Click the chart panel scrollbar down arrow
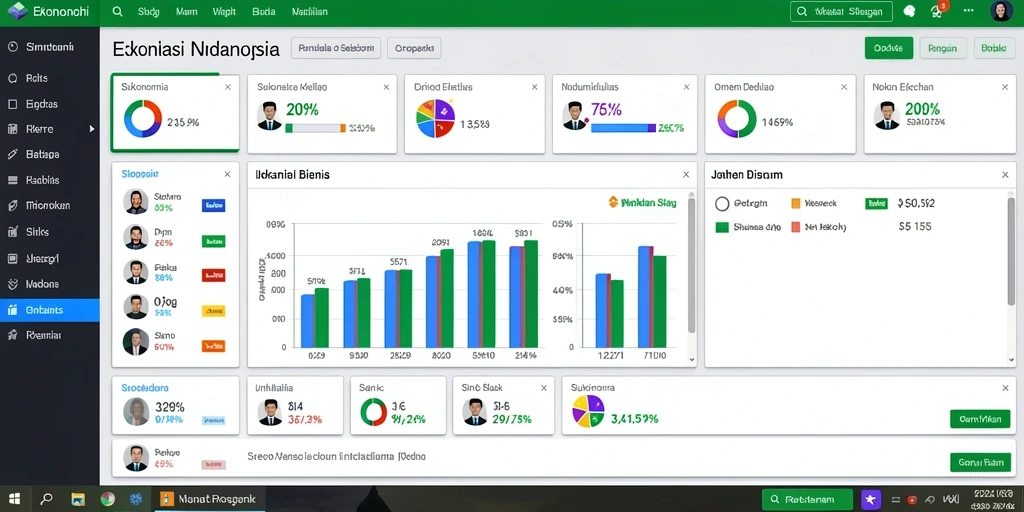The height and width of the screenshot is (512, 1024). pos(692,359)
